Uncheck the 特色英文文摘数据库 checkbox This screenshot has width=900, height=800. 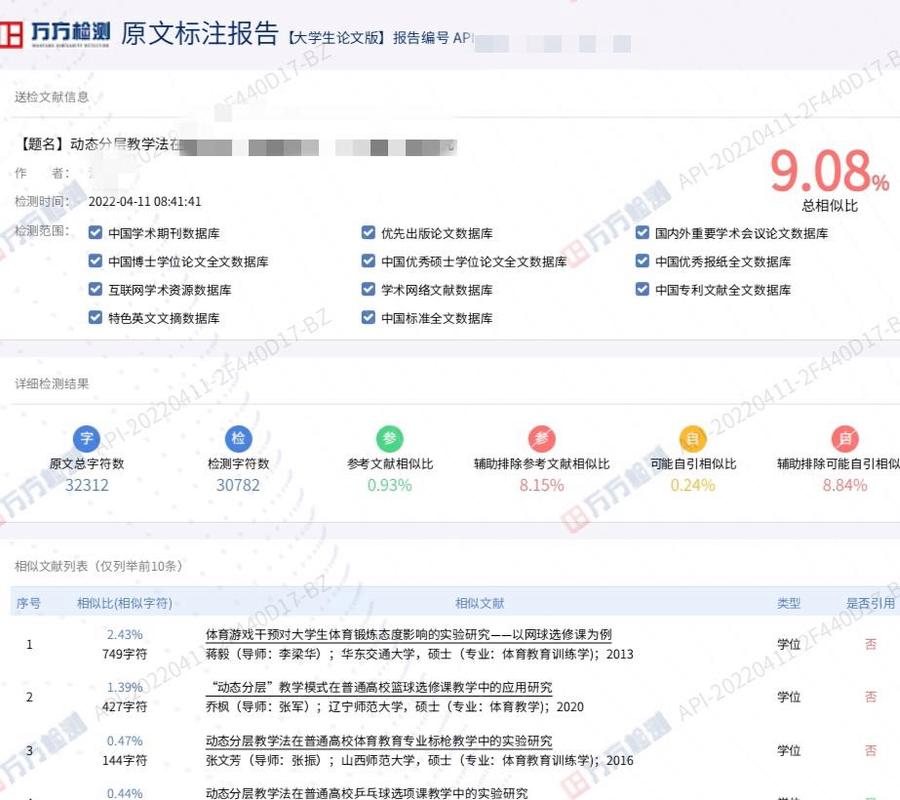coord(95,318)
